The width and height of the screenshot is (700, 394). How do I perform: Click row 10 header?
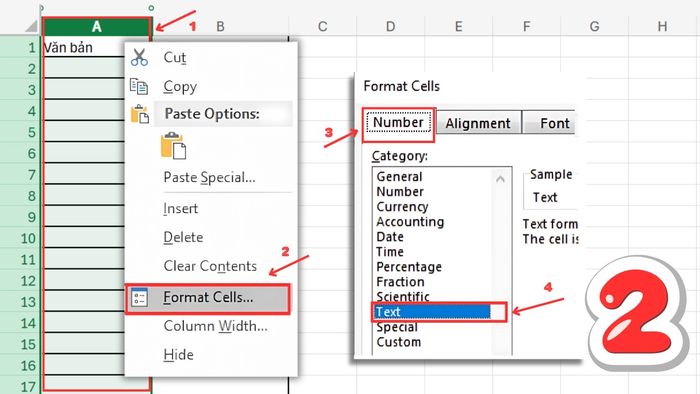[20, 238]
